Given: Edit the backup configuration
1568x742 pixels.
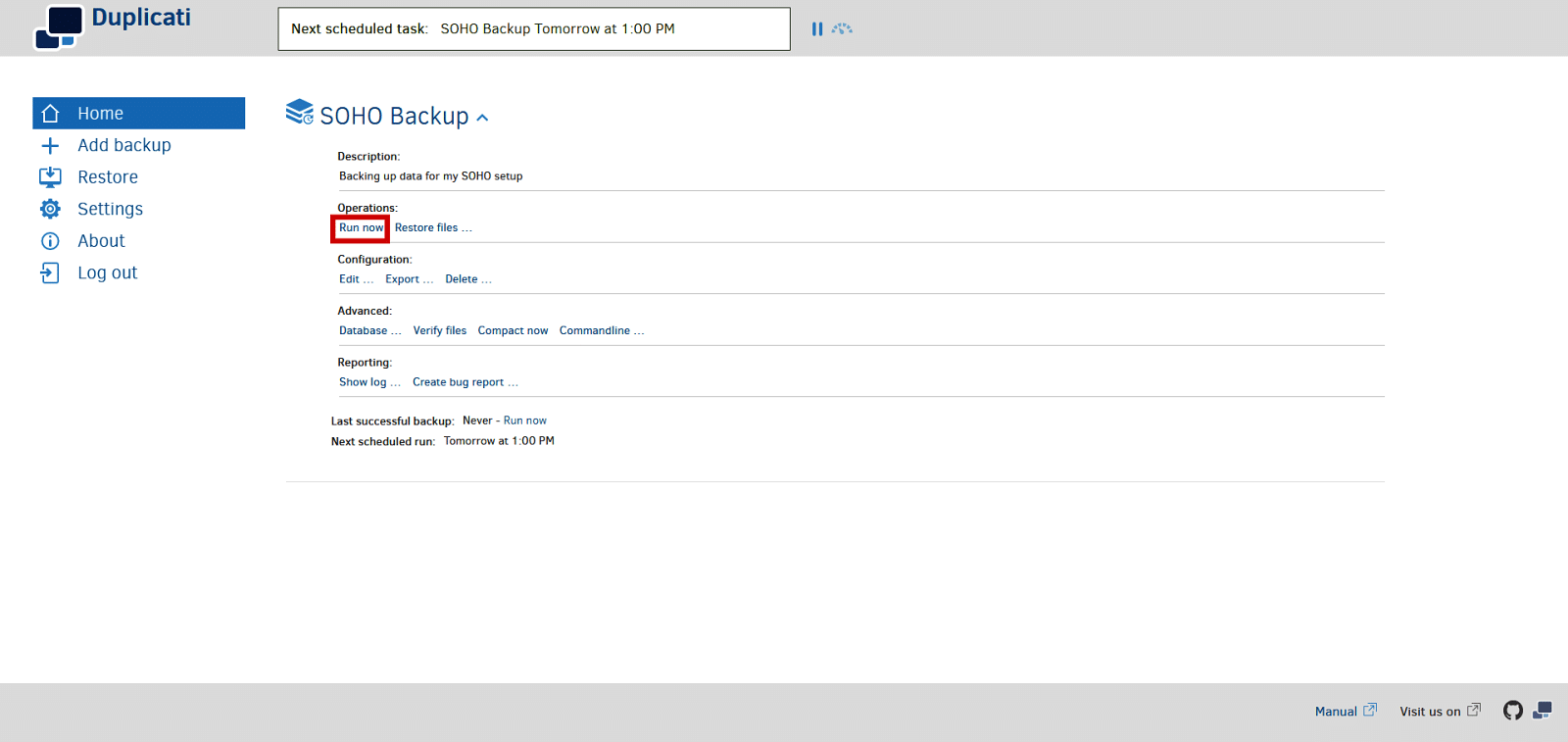Looking at the screenshot, I should click(356, 279).
